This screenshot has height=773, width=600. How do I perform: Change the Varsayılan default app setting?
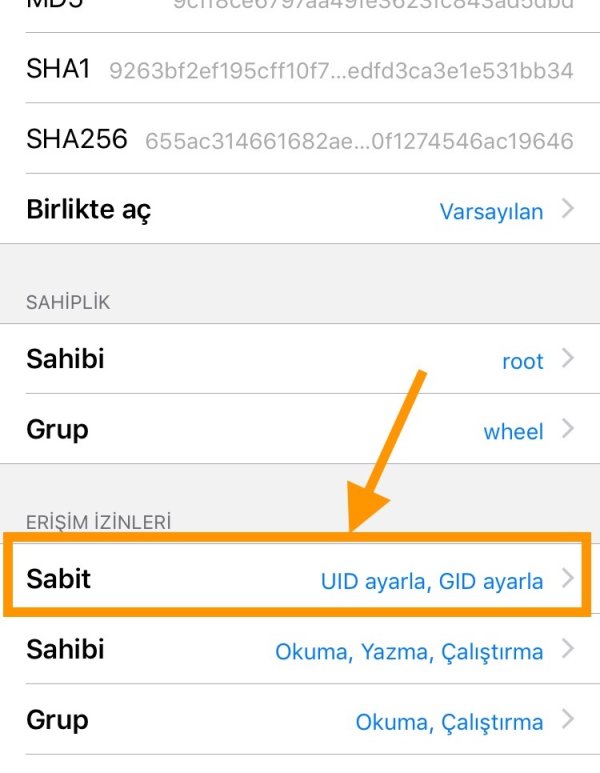tap(492, 212)
